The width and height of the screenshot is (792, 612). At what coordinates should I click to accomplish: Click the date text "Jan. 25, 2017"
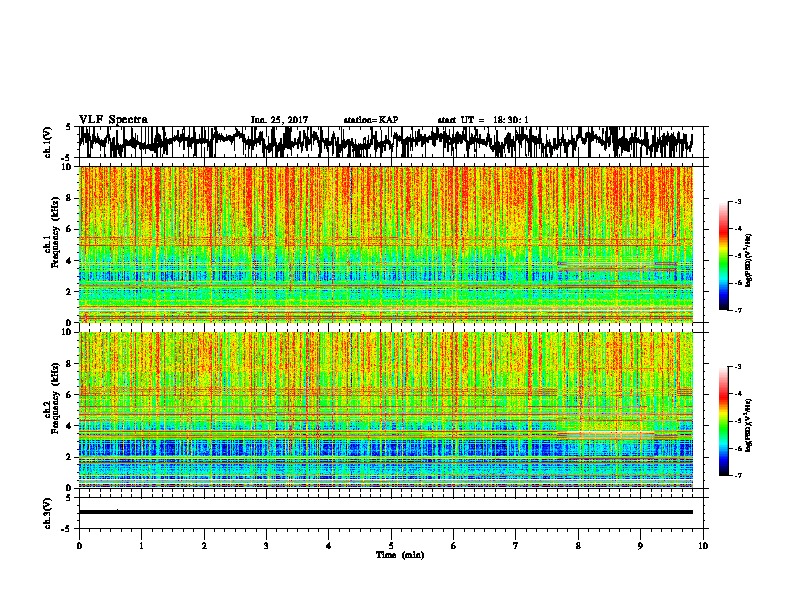[x=279, y=120]
